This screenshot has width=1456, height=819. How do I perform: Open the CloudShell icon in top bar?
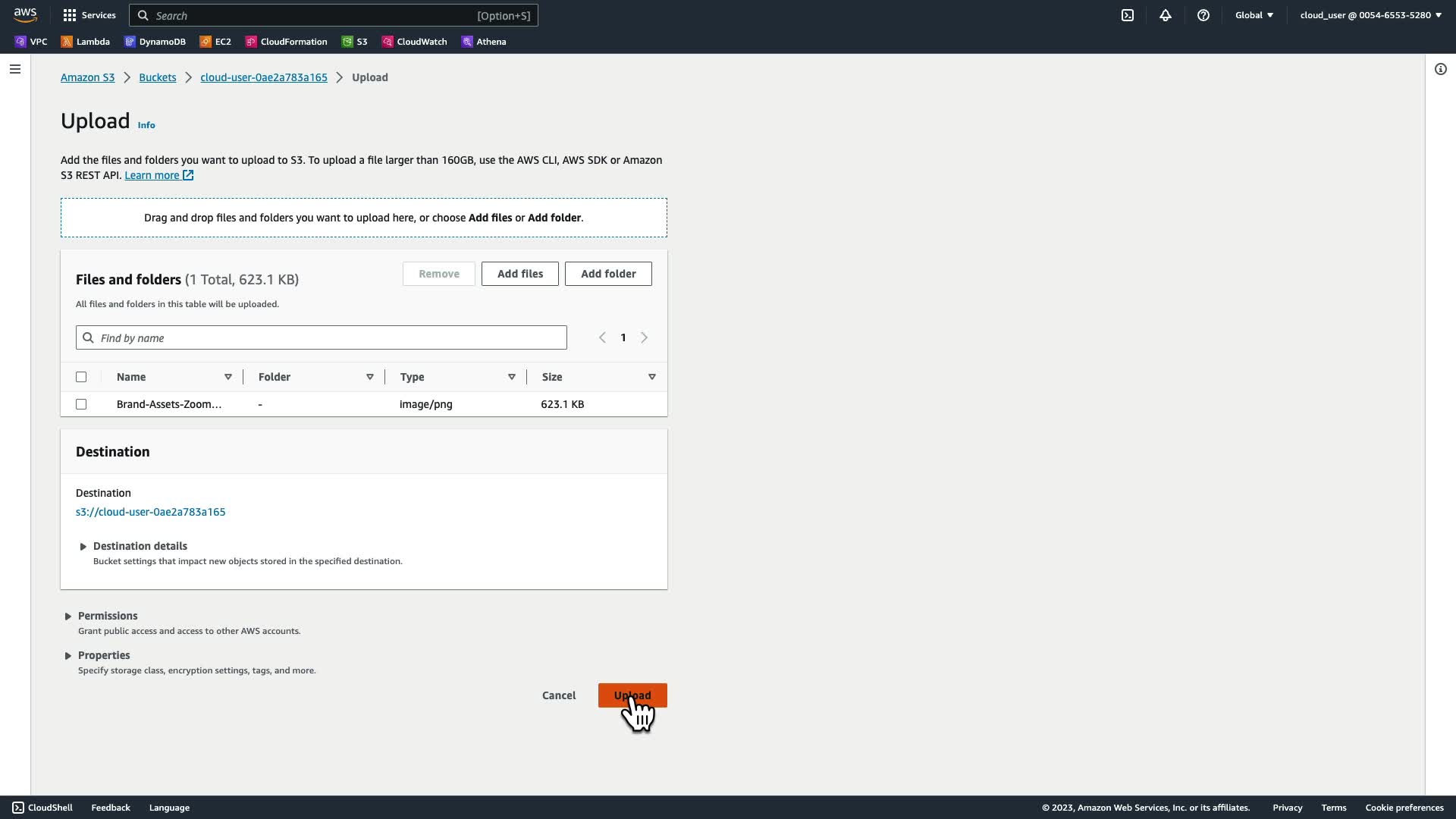click(1128, 15)
